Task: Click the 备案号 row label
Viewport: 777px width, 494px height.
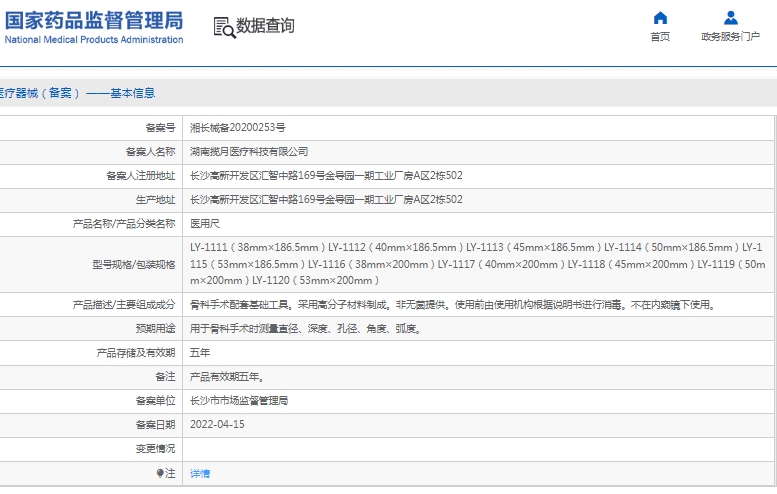Action: point(161,128)
